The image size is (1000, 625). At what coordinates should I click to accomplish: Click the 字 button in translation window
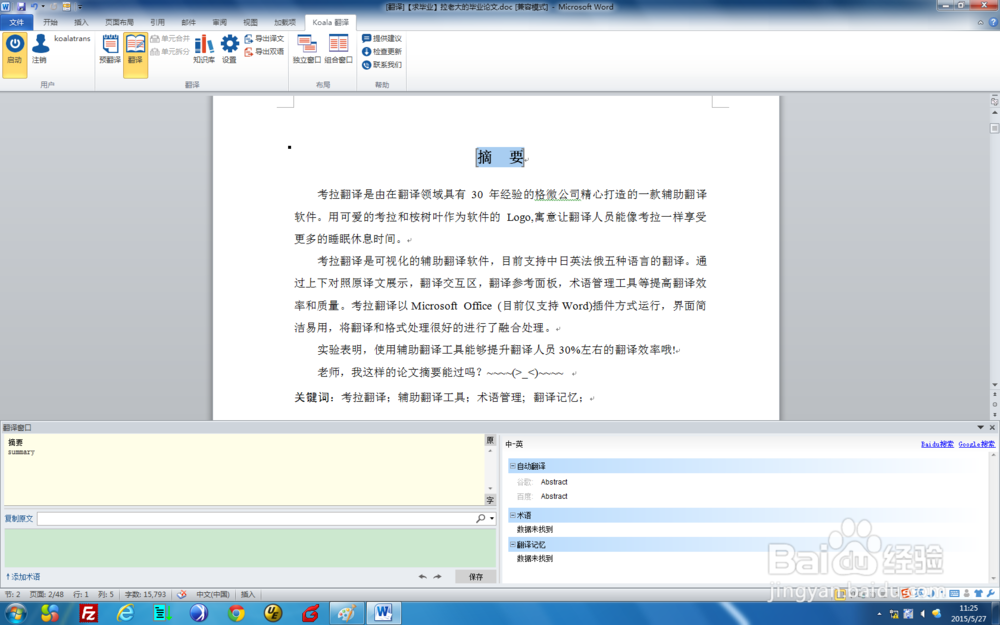coord(490,500)
